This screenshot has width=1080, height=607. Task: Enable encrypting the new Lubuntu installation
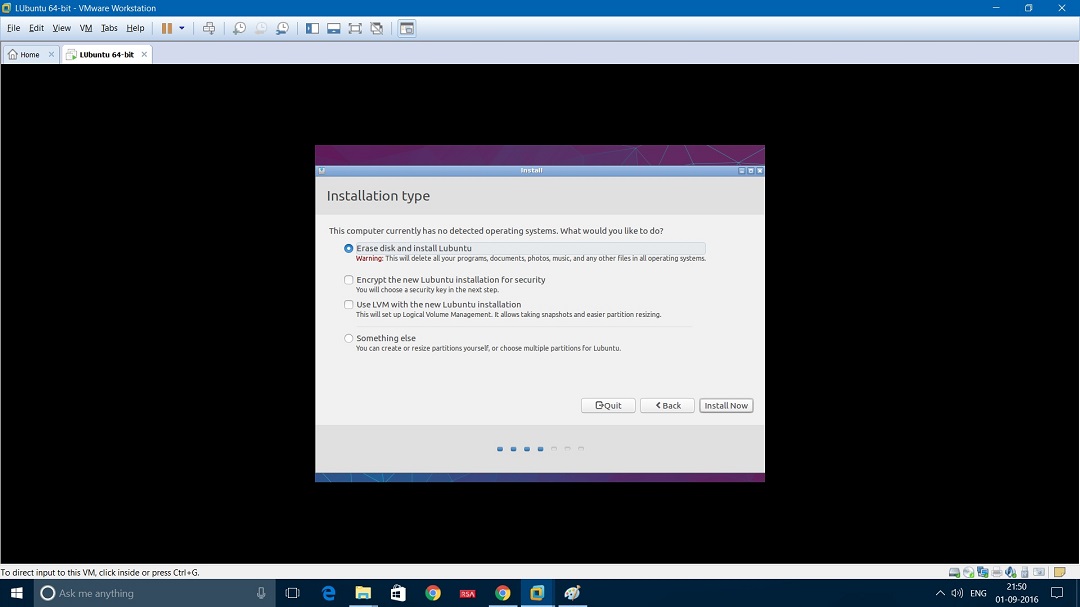click(x=349, y=280)
